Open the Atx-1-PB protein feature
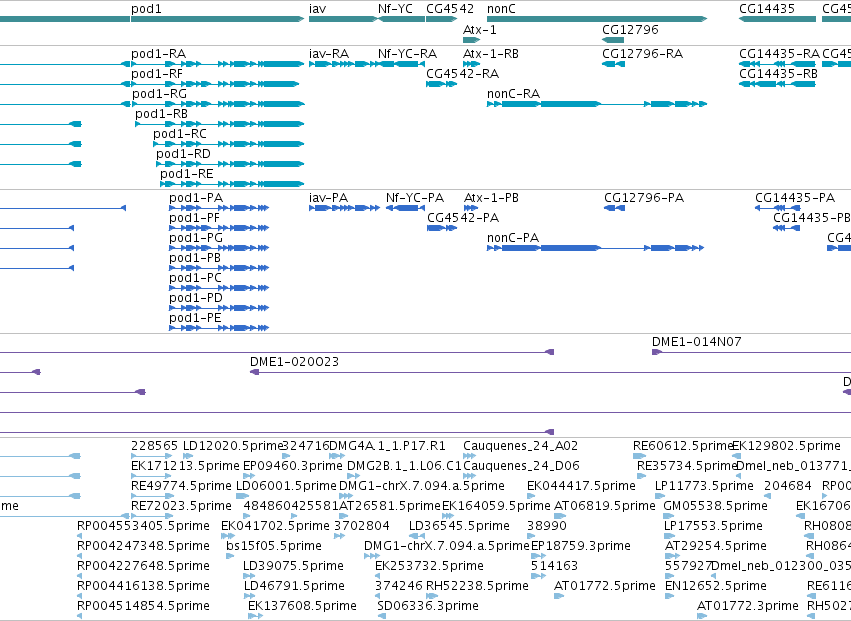Viewport: 851px width, 621px height. [x=471, y=208]
